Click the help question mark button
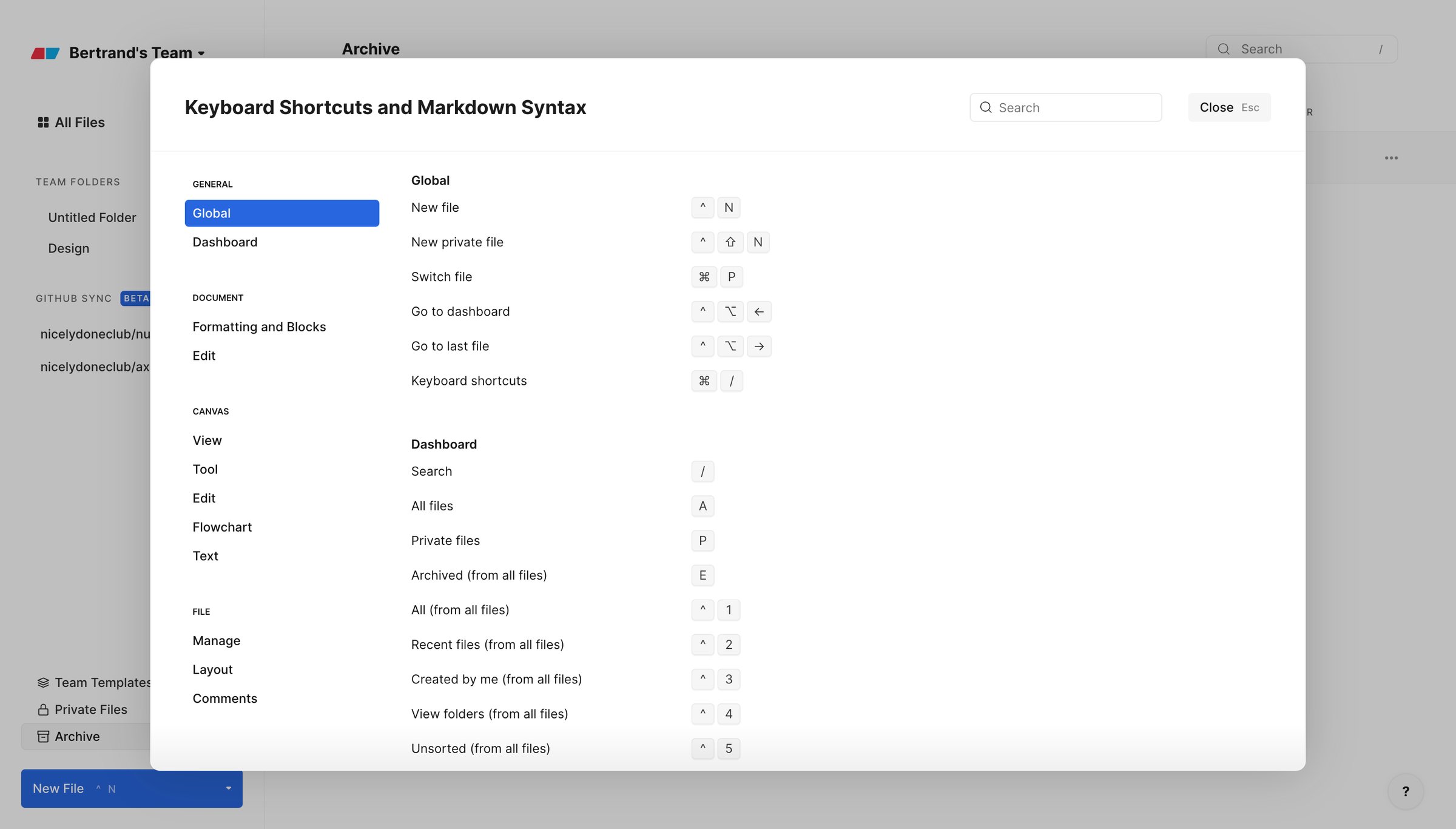 pyautogui.click(x=1405, y=791)
